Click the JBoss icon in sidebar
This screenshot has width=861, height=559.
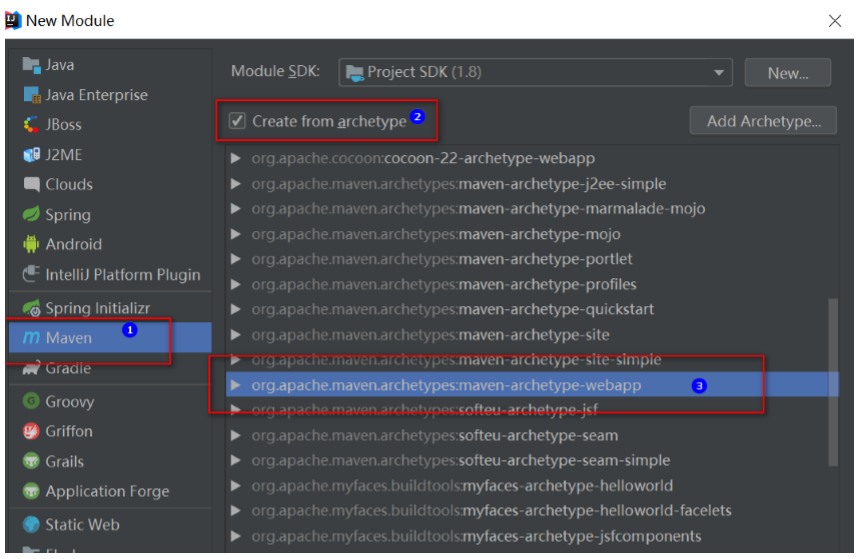31,125
